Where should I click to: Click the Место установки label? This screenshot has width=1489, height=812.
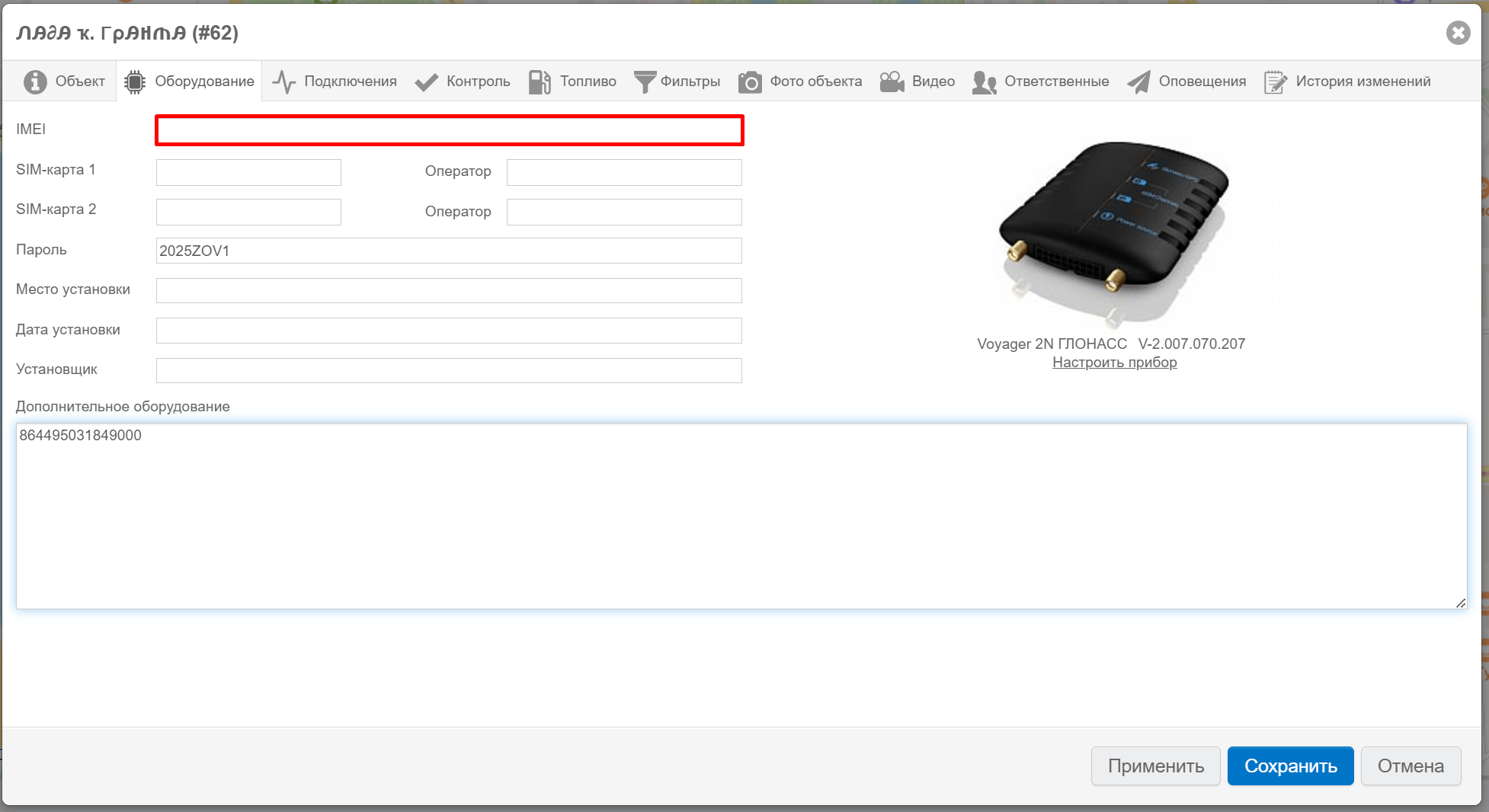(73, 289)
